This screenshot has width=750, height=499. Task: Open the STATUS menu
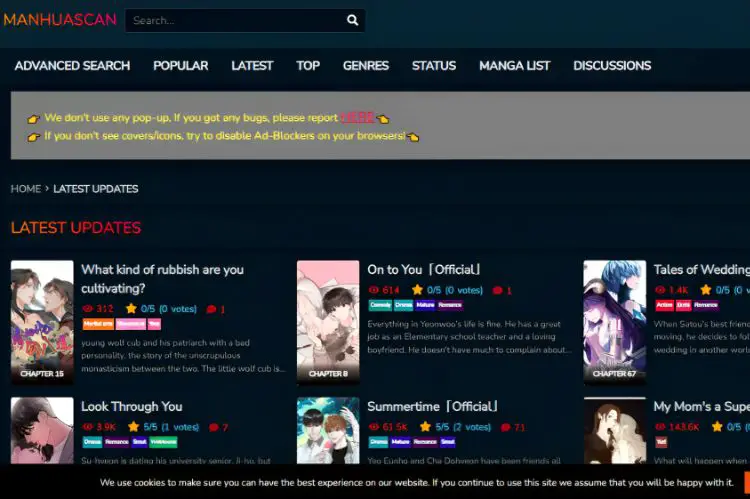(x=434, y=66)
